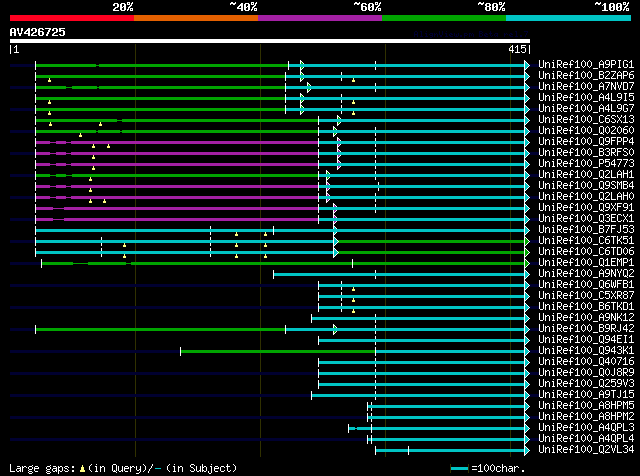Click the green ~80% legend segment

tap(444, 18)
